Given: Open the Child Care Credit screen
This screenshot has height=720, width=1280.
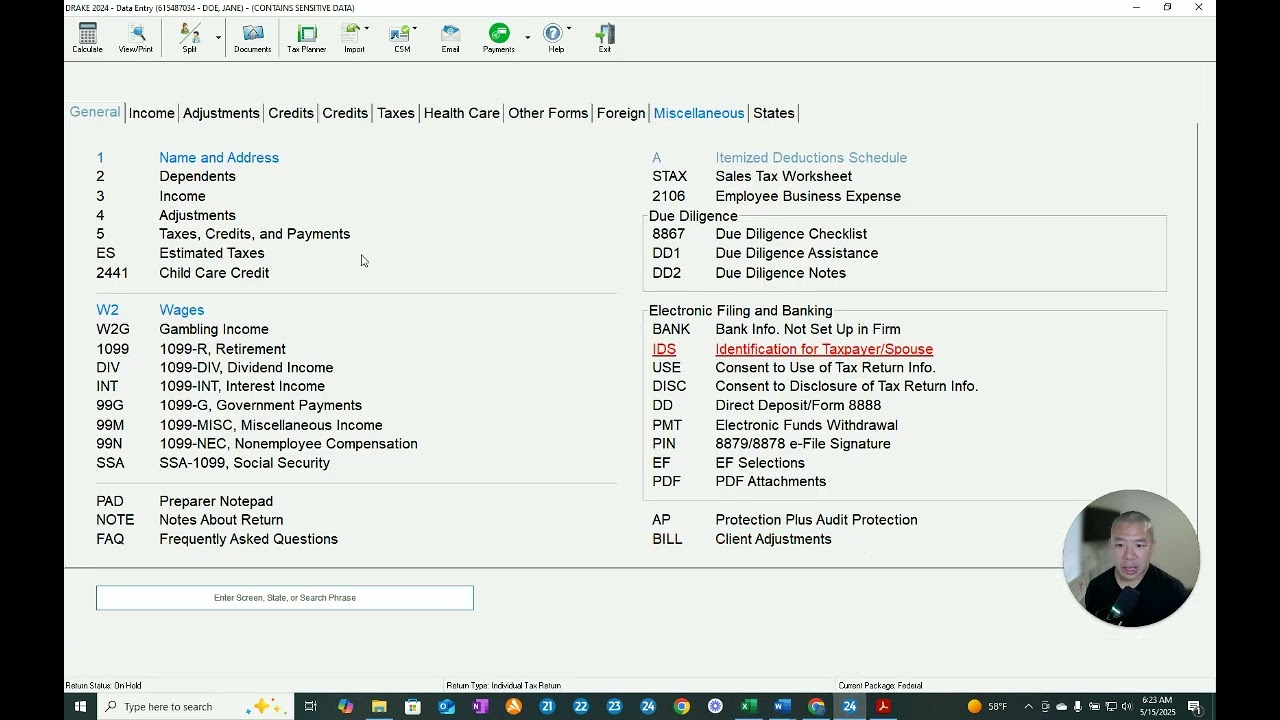Looking at the screenshot, I should [x=214, y=273].
